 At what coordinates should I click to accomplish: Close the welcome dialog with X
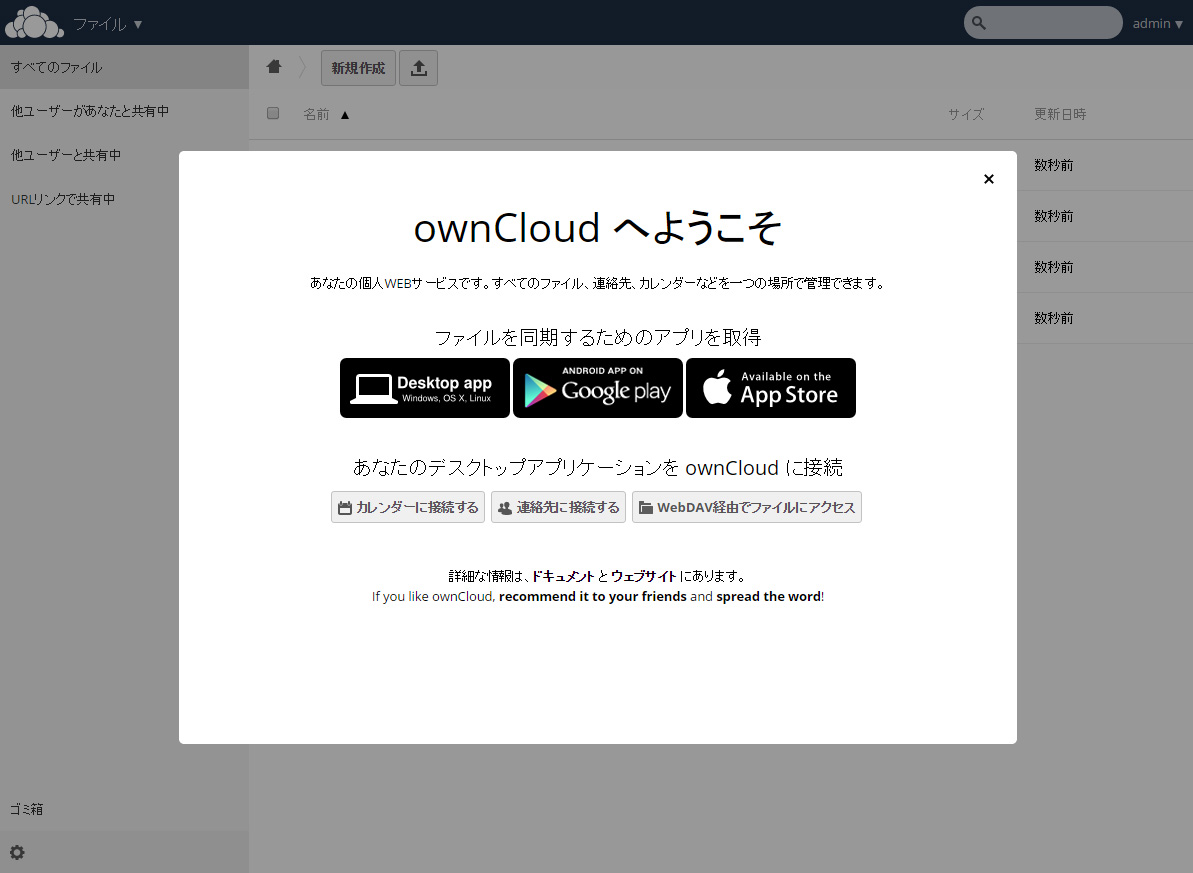click(988, 179)
